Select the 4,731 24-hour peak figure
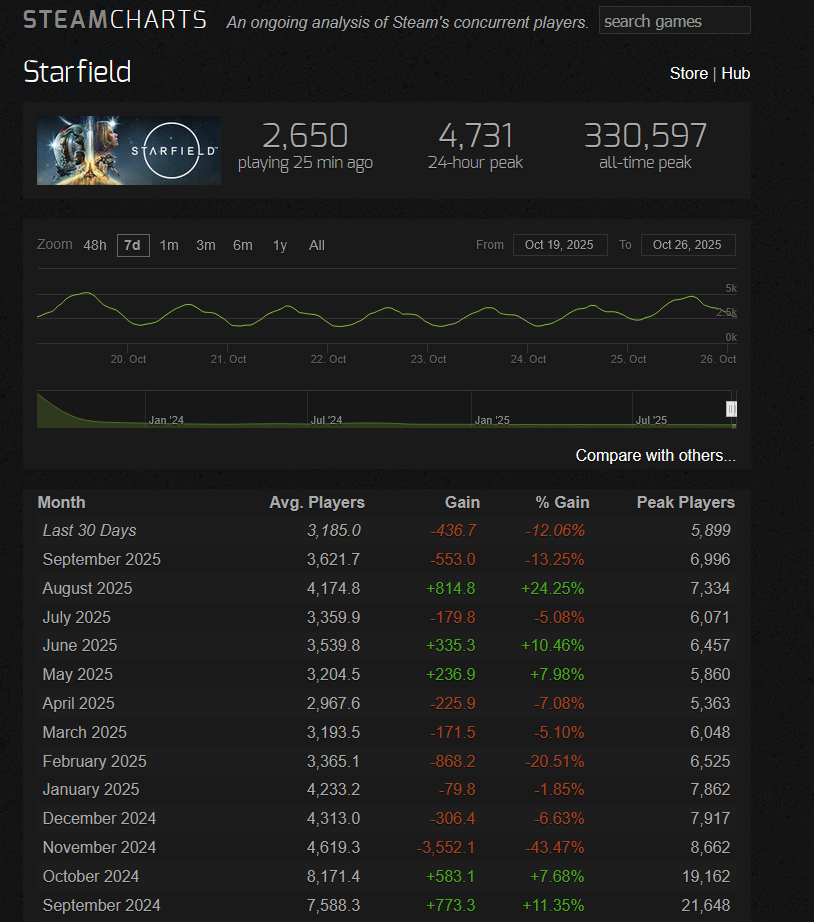The width and height of the screenshot is (814, 922). tap(476, 136)
